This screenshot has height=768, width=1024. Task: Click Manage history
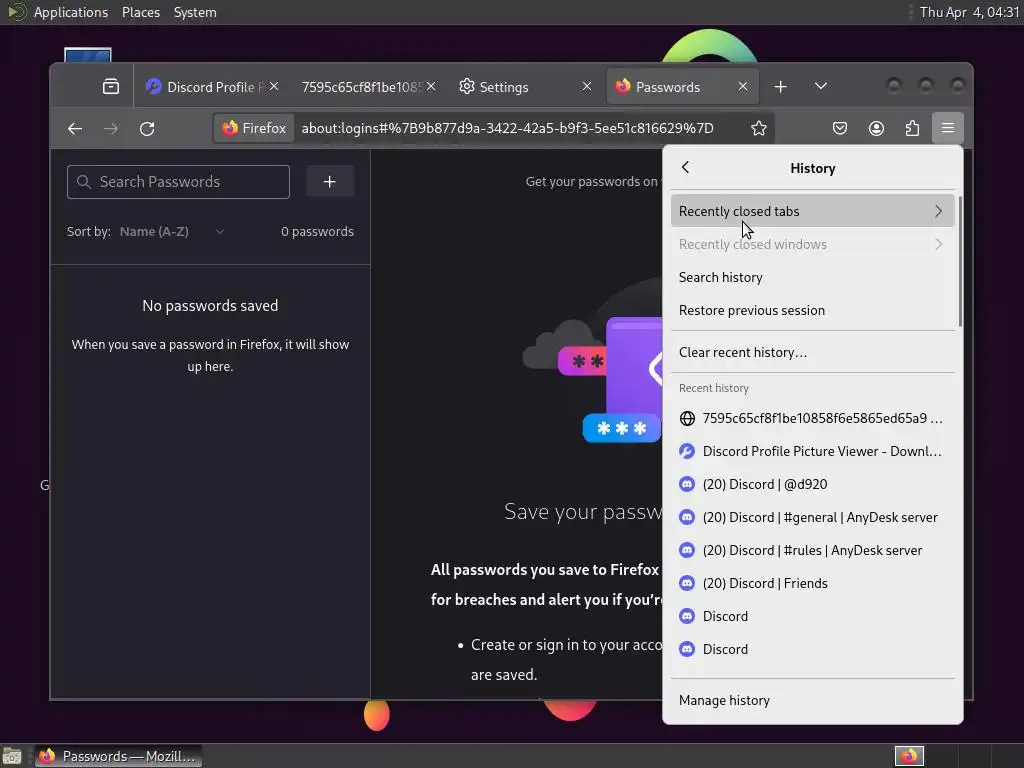(812, 701)
